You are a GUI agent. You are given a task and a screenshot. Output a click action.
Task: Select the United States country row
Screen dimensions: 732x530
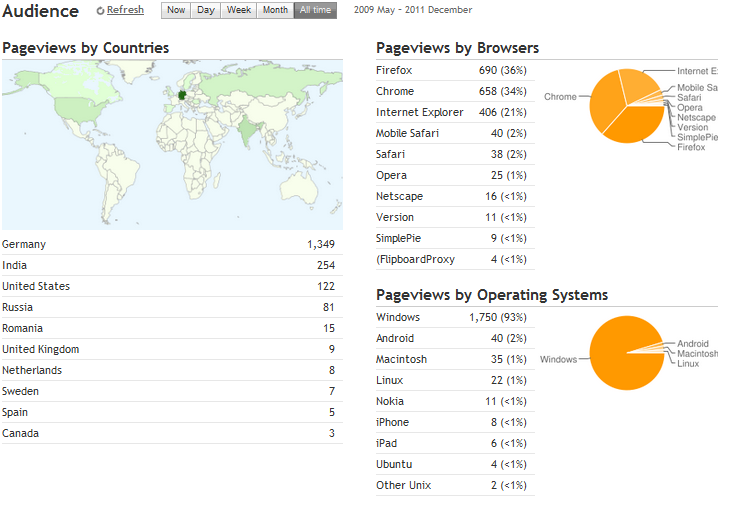point(172,286)
